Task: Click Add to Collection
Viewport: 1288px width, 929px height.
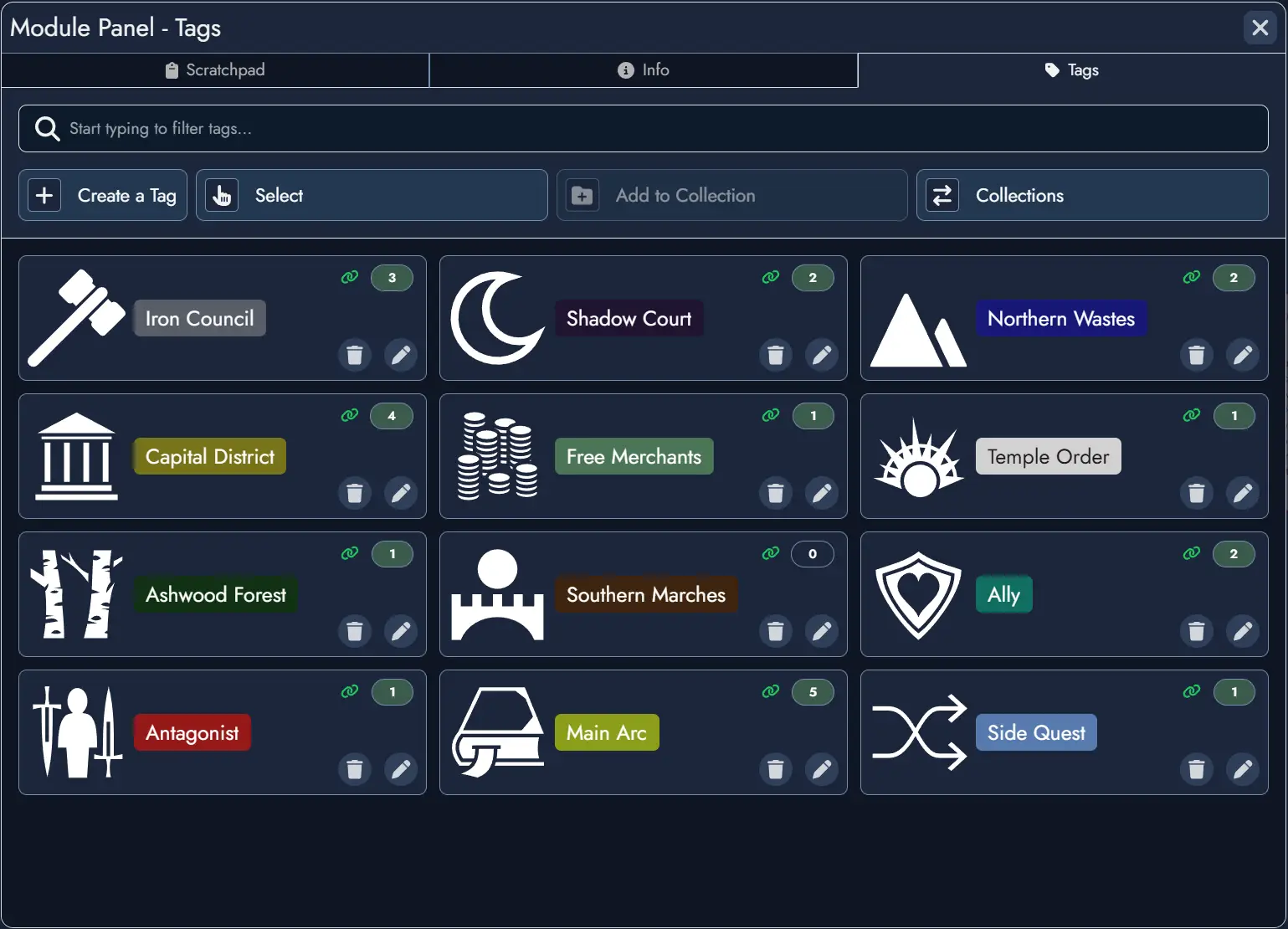Action: [731, 195]
